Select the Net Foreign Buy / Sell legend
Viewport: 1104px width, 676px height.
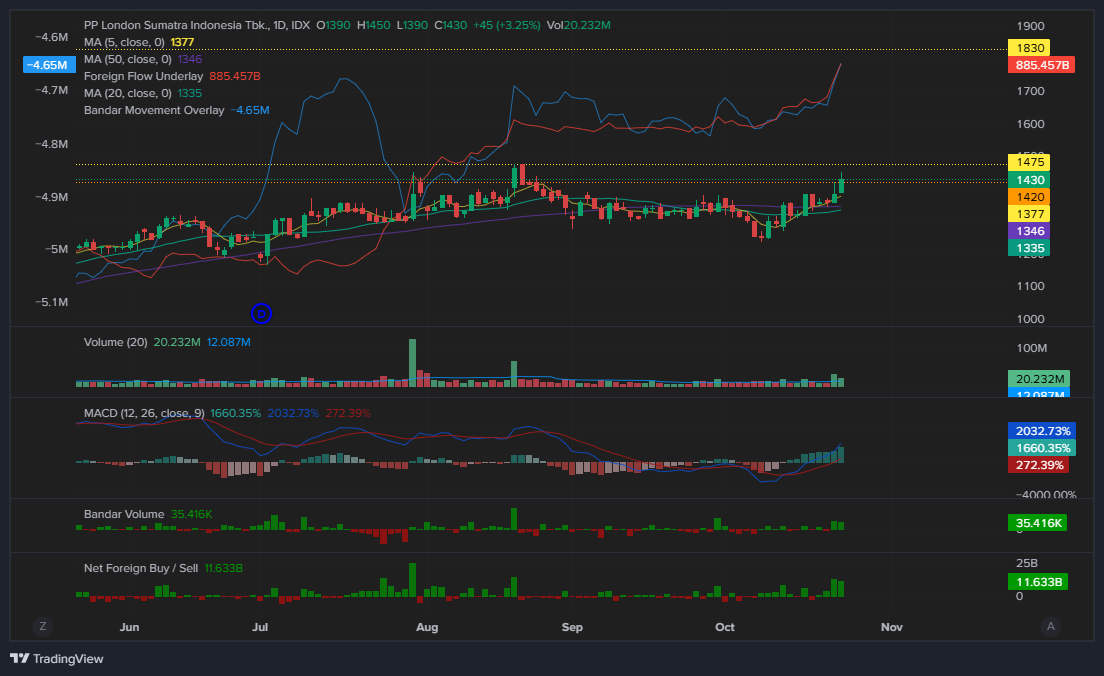[x=141, y=568]
